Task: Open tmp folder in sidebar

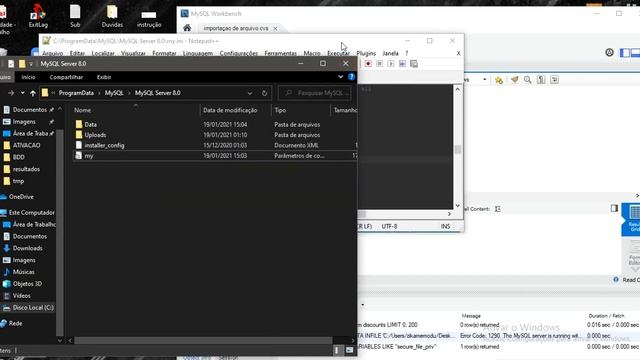Action: 18,181
